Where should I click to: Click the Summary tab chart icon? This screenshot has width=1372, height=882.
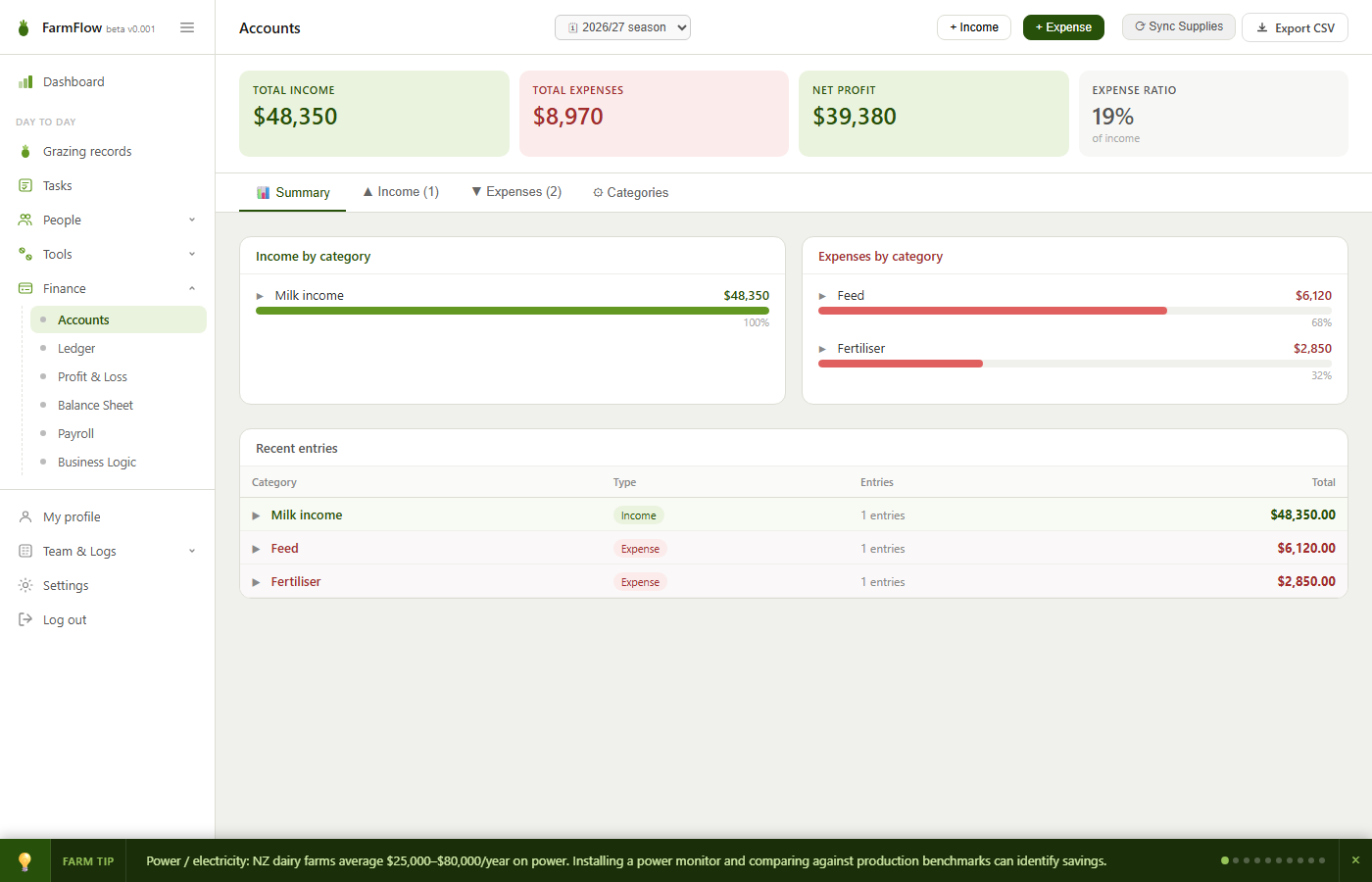(x=263, y=192)
